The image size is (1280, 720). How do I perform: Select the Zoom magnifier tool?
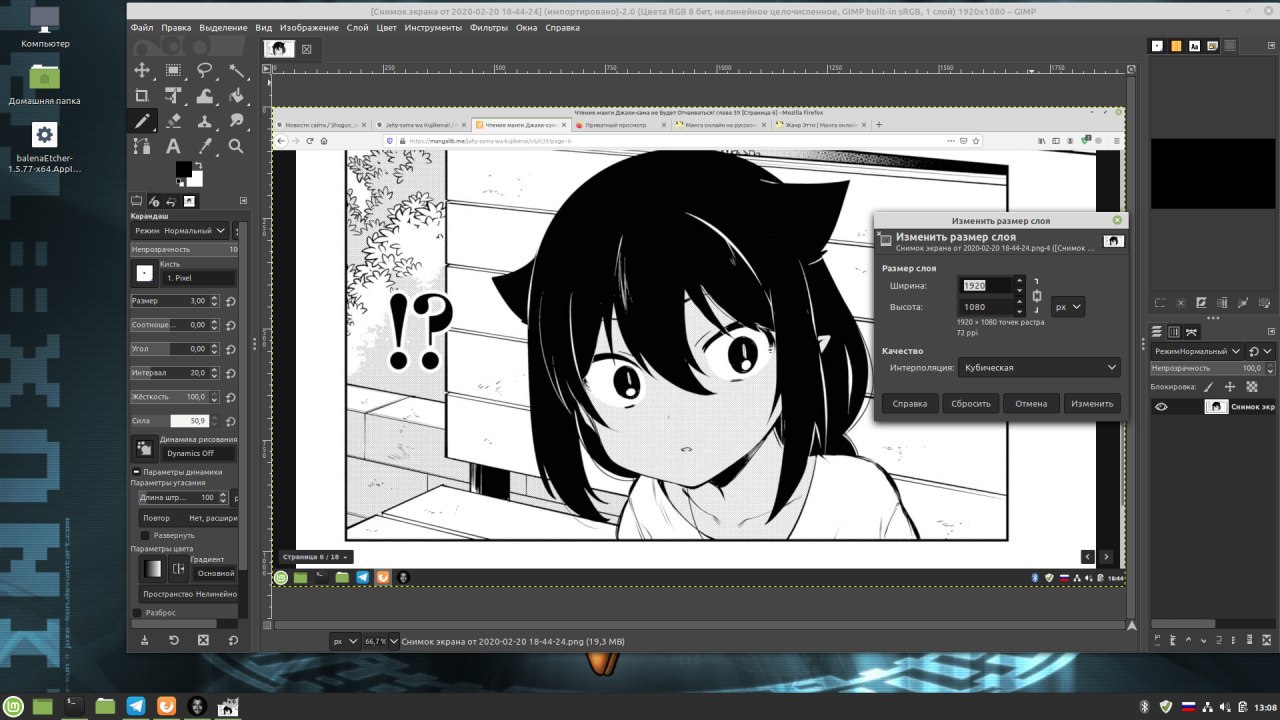237,146
